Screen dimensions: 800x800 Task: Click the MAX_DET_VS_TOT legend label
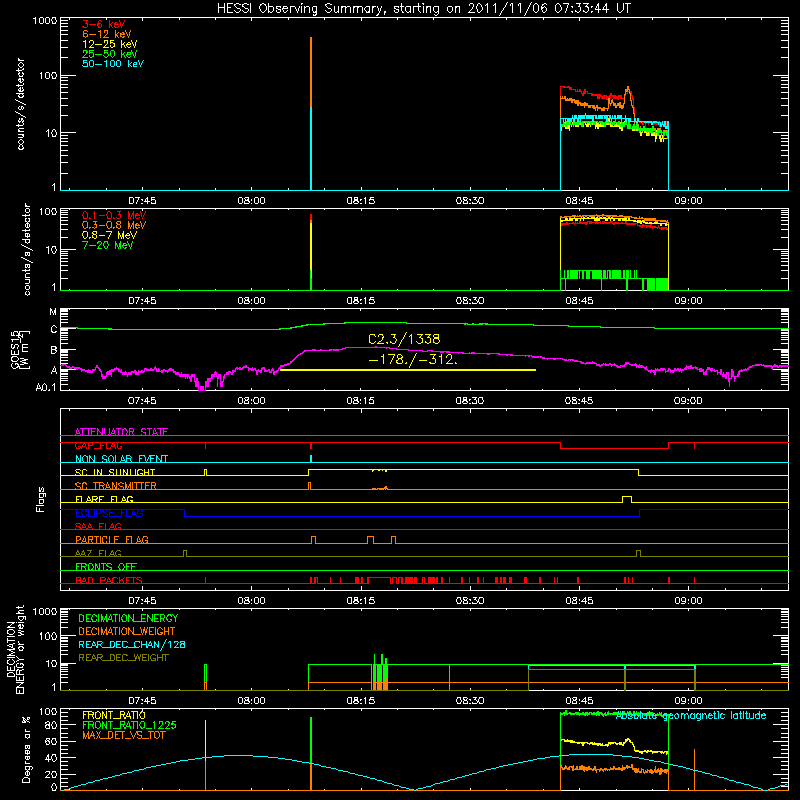coord(123,735)
